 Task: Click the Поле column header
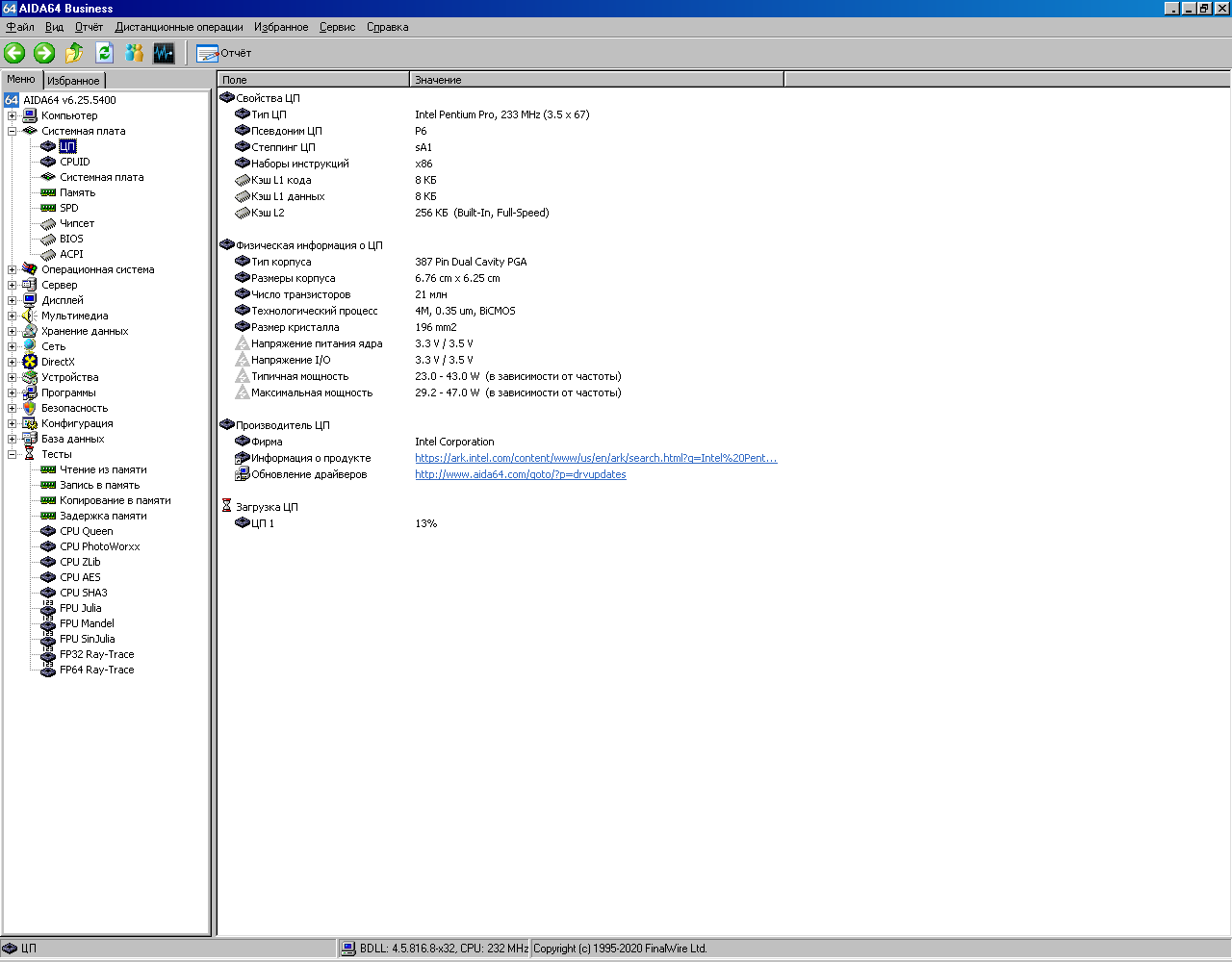[x=314, y=80]
